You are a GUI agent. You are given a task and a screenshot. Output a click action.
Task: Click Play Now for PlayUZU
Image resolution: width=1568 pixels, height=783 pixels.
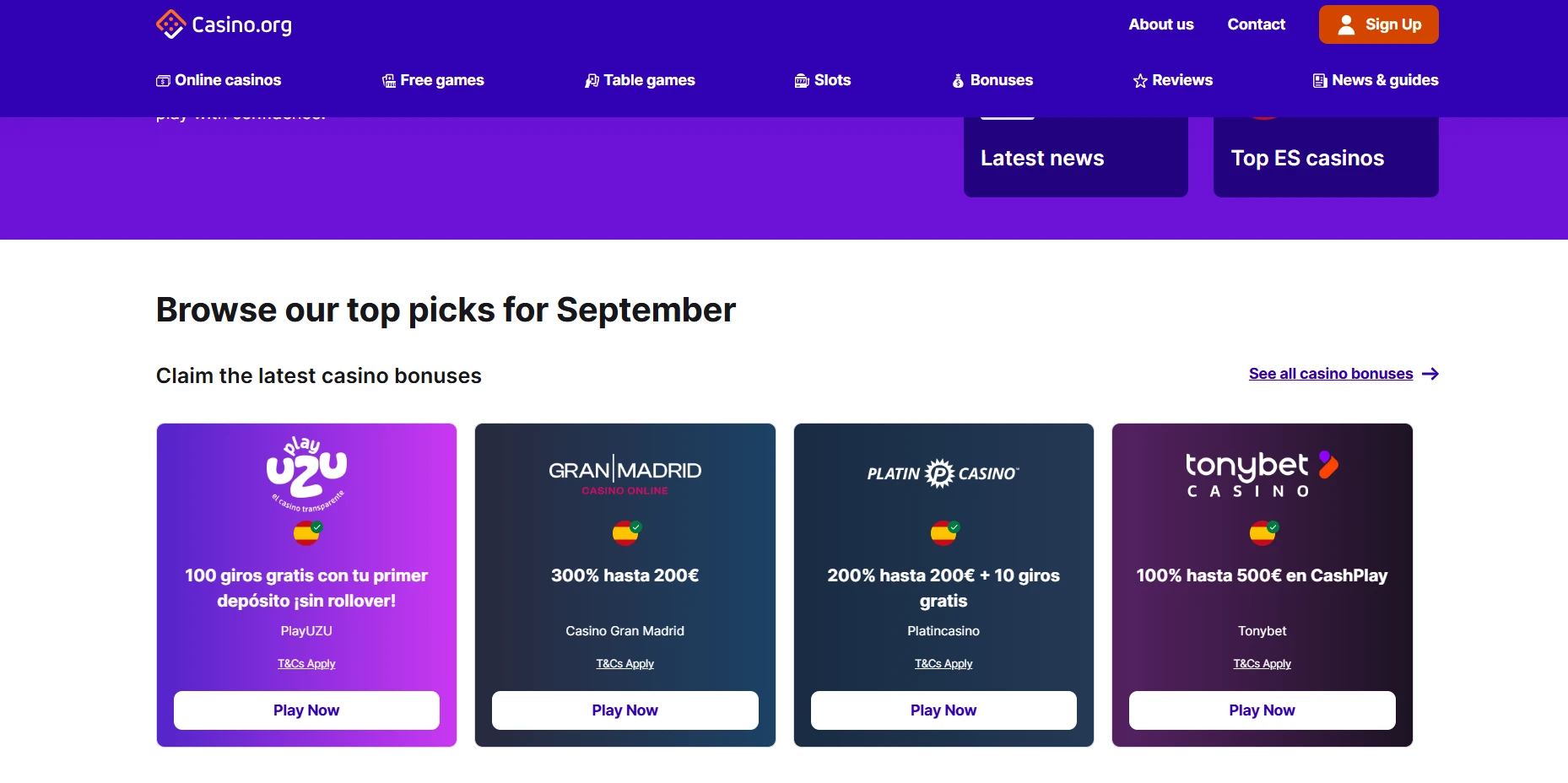306,710
